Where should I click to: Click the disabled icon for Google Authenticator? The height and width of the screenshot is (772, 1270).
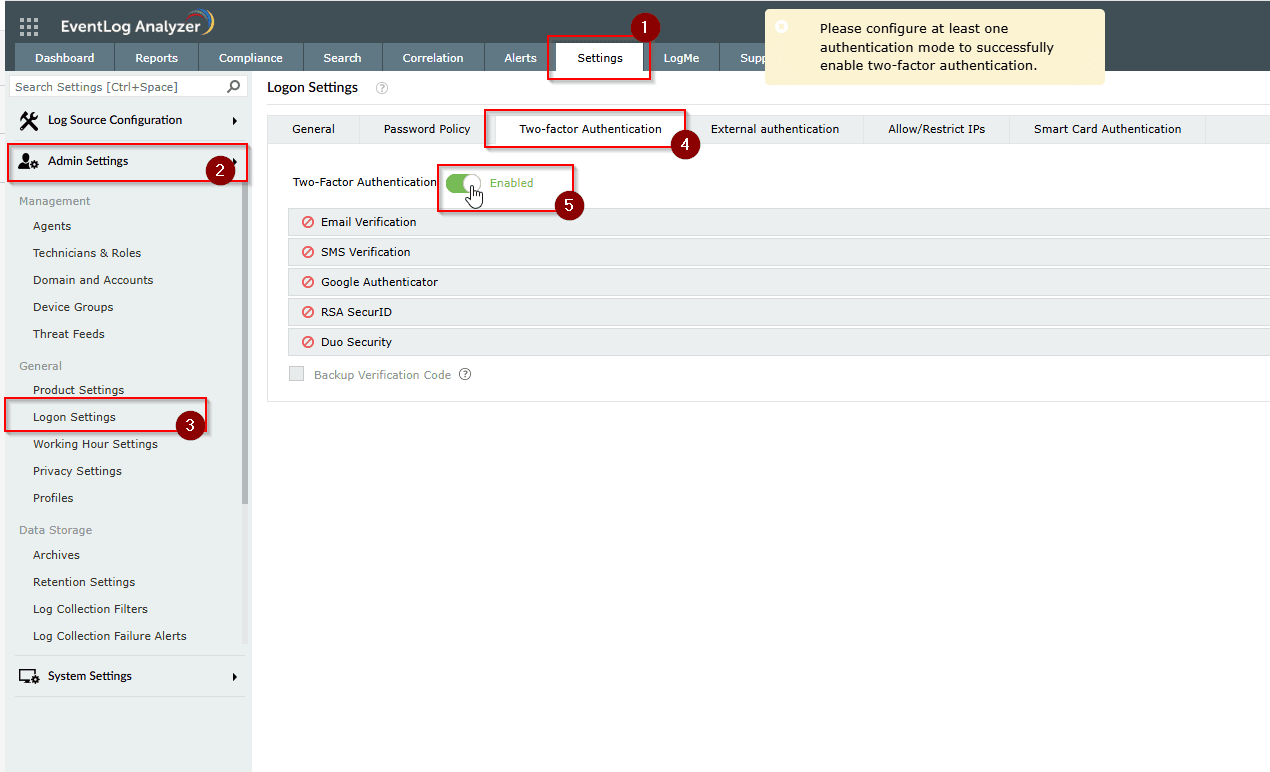[x=308, y=282]
